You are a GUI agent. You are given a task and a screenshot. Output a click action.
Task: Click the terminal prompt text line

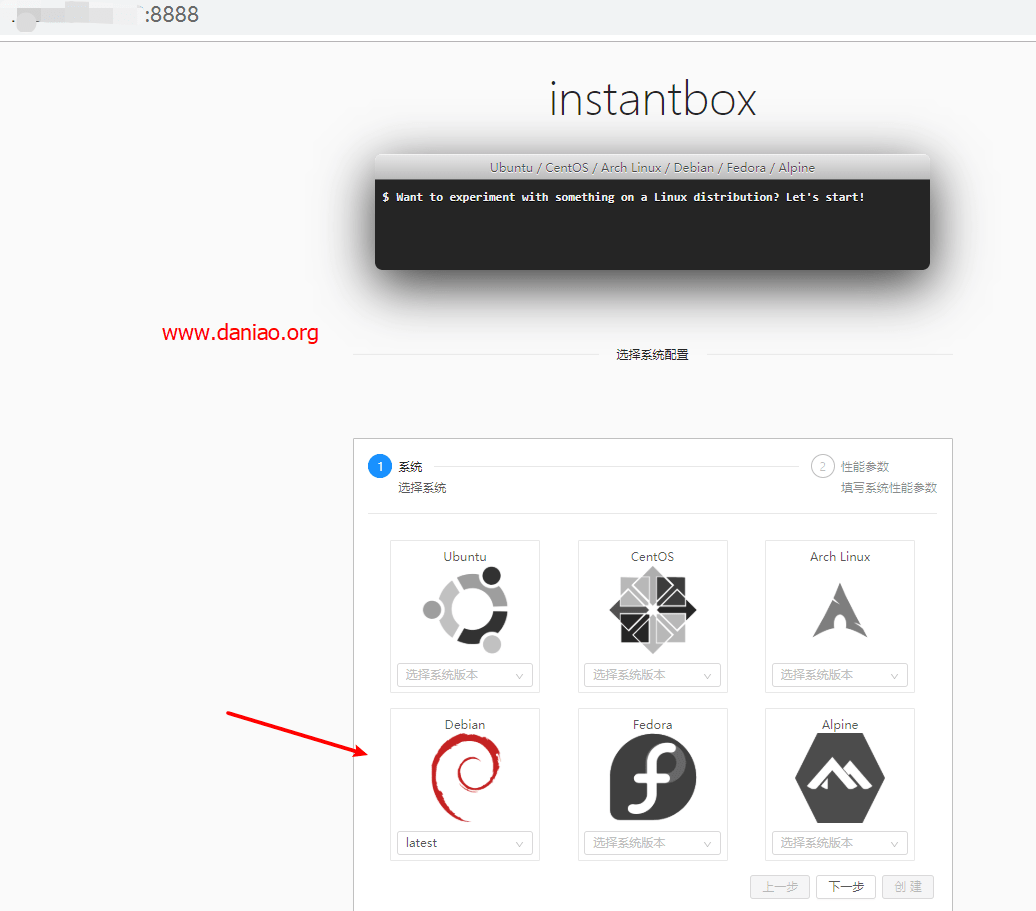tap(623, 197)
